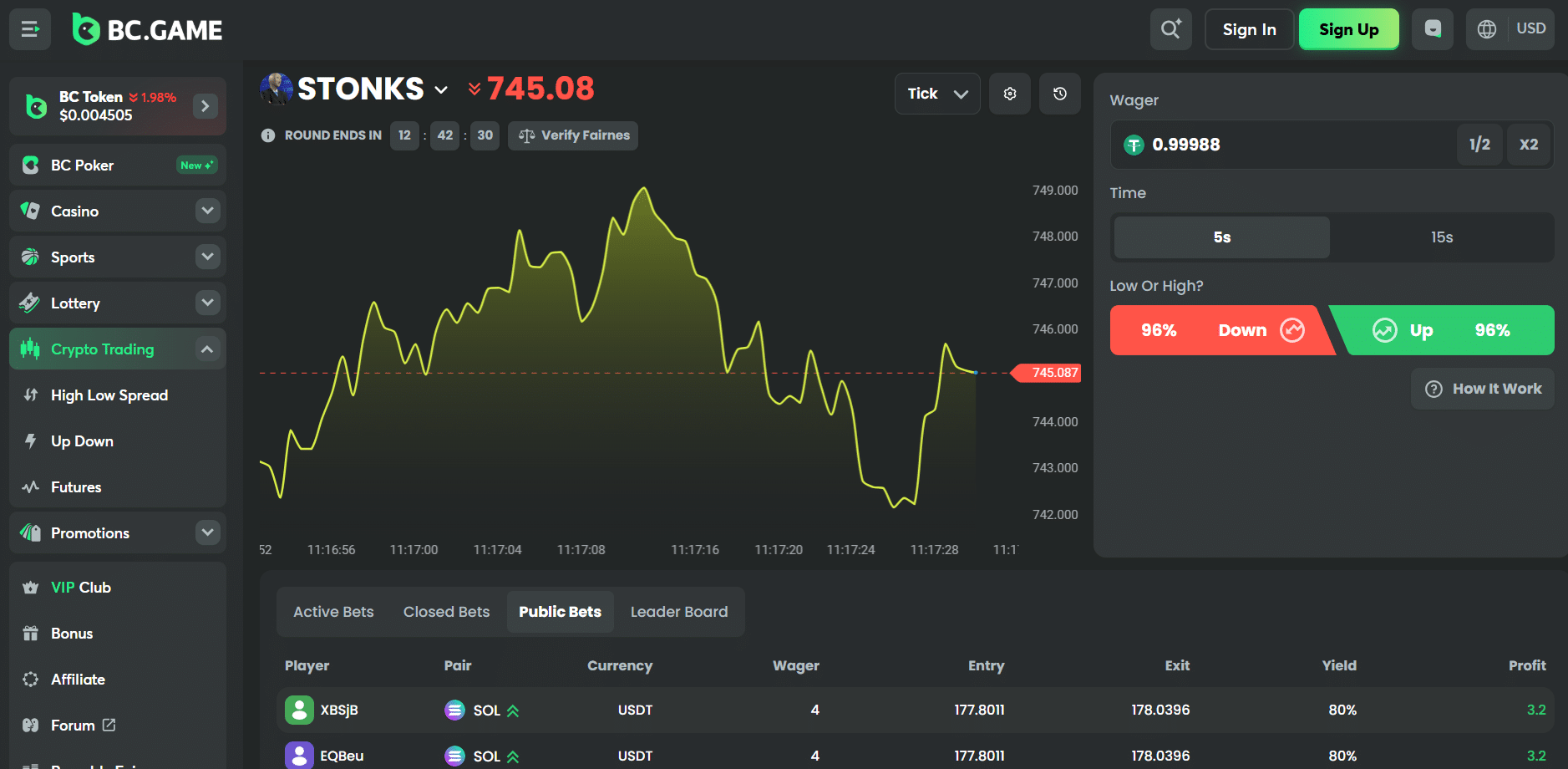Select the 5s time option
Image resolution: width=1568 pixels, height=769 pixels.
[1222, 237]
